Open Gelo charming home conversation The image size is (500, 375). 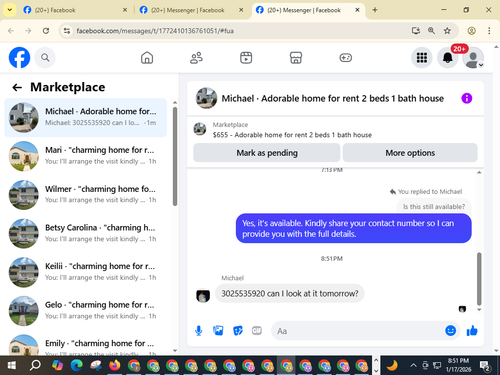(86, 311)
